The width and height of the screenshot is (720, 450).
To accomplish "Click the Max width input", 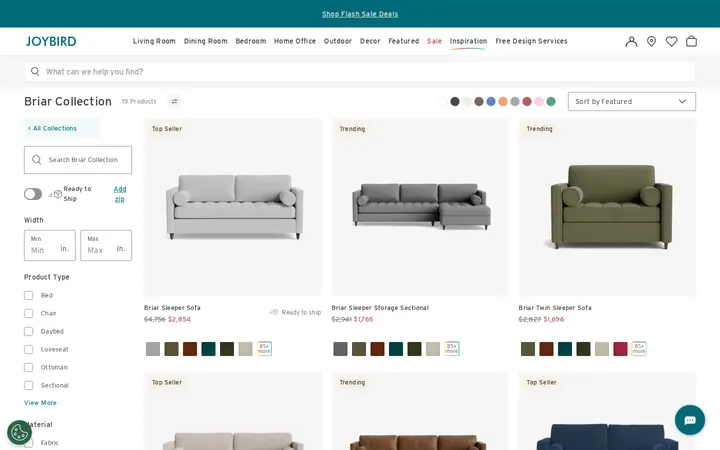I will (106, 245).
